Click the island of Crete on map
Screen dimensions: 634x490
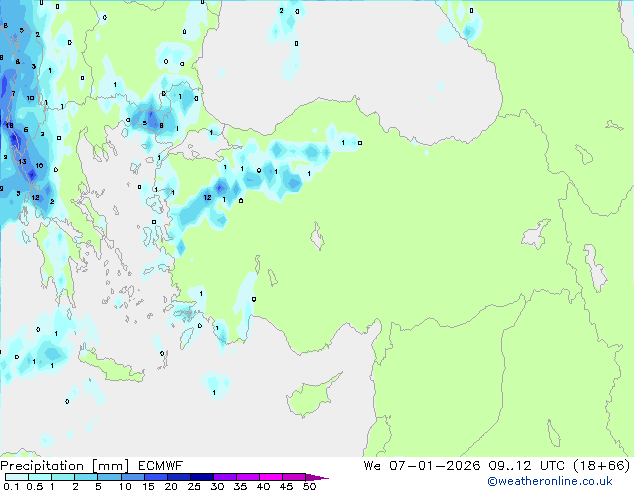111,367
